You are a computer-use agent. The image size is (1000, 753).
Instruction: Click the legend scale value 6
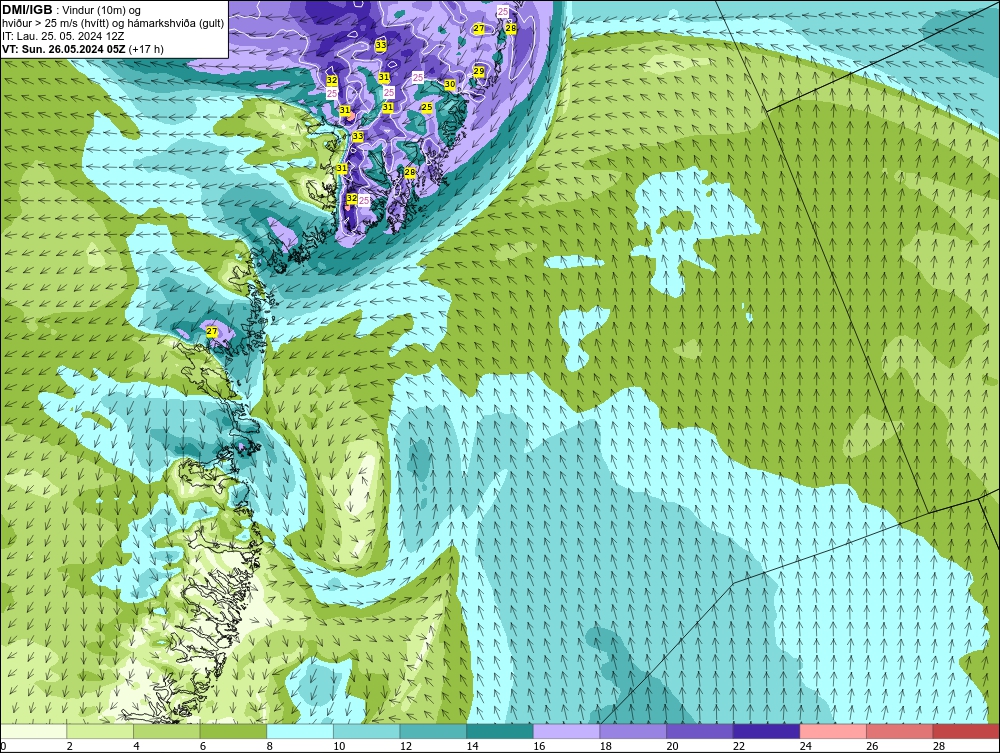pyautogui.click(x=203, y=746)
